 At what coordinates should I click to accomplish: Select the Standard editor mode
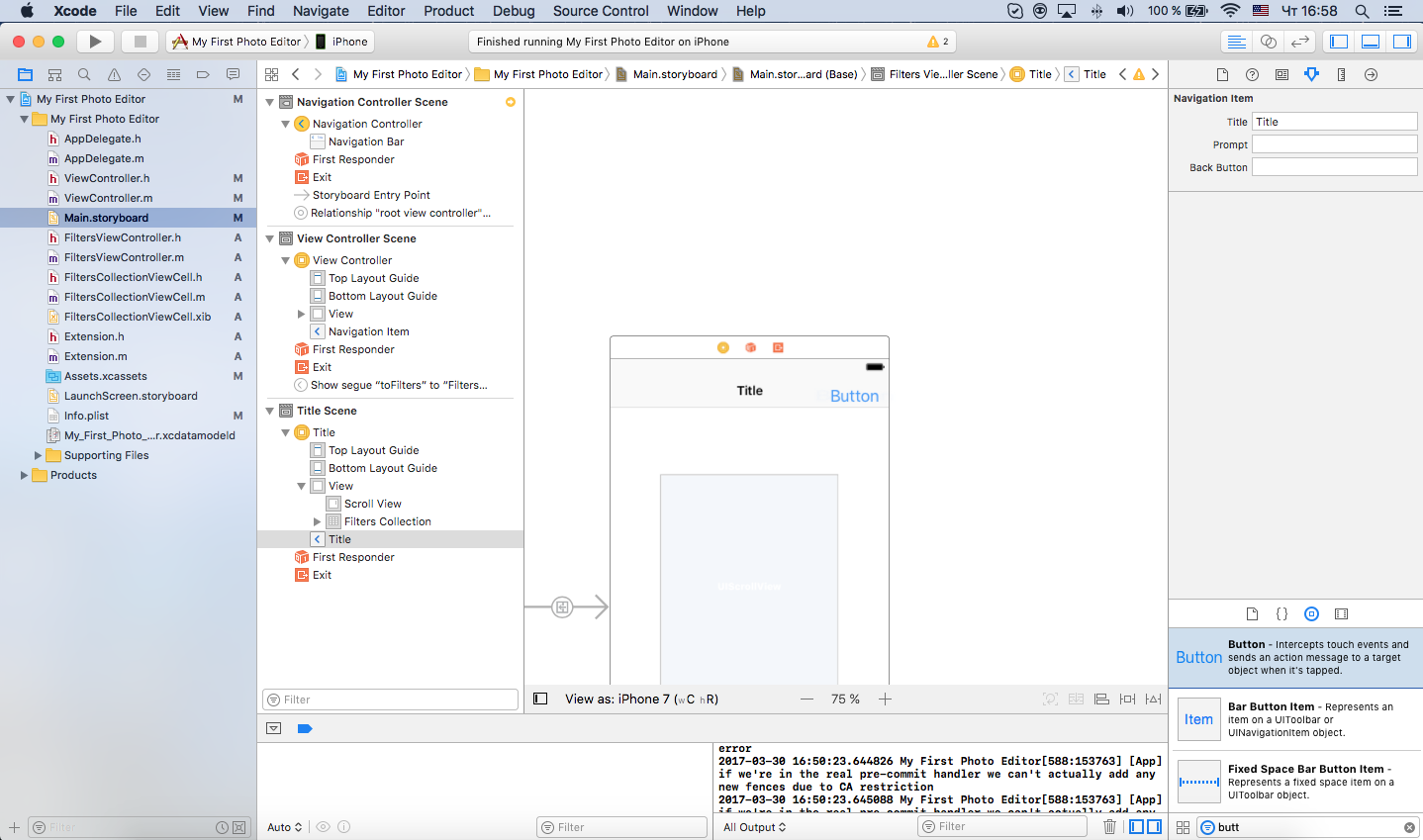click(x=1236, y=42)
